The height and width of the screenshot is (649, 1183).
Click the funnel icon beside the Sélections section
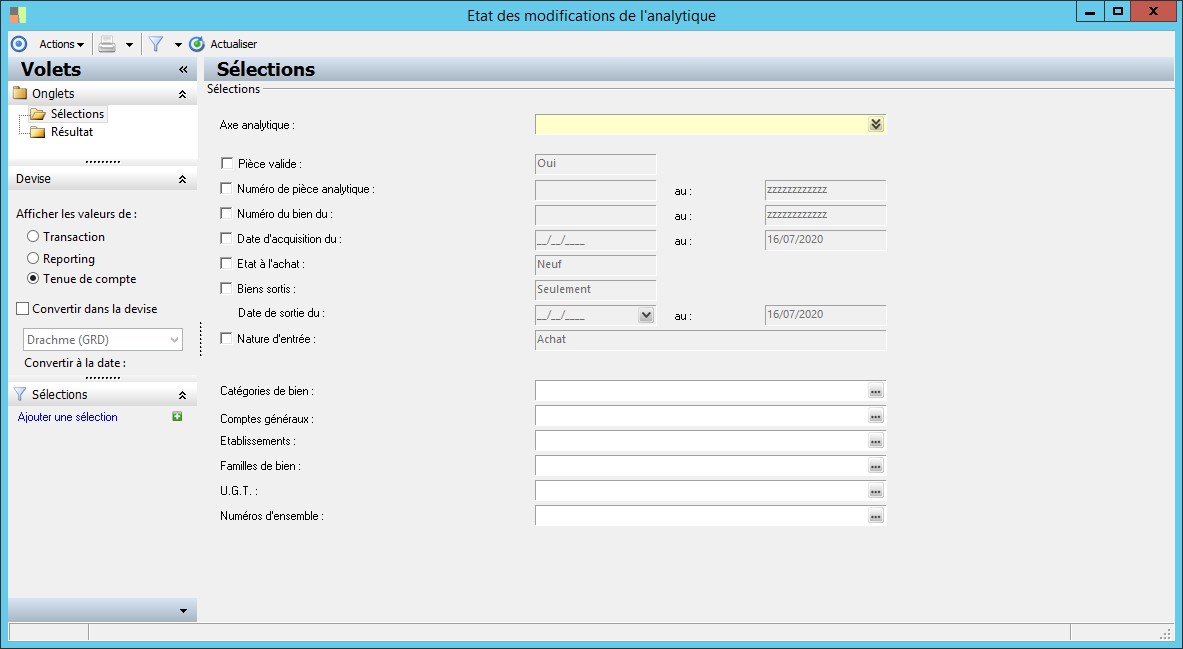[x=20, y=394]
